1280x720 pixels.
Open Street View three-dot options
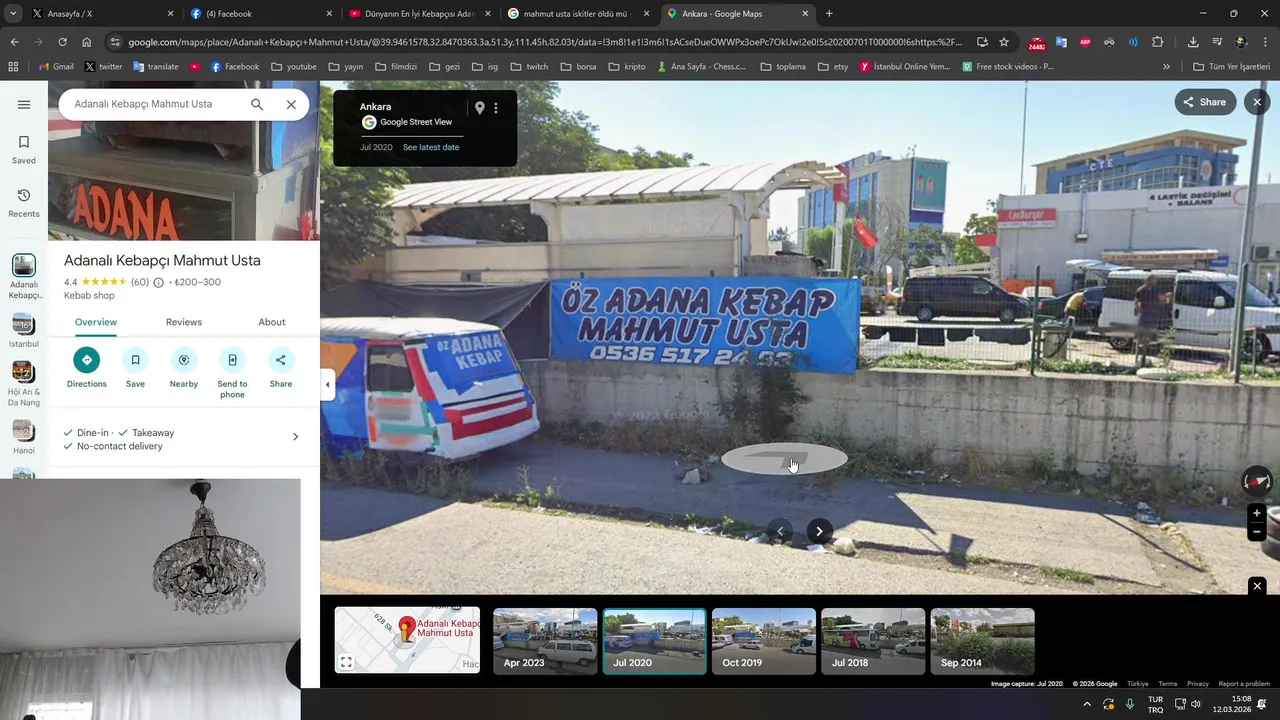coord(496,108)
